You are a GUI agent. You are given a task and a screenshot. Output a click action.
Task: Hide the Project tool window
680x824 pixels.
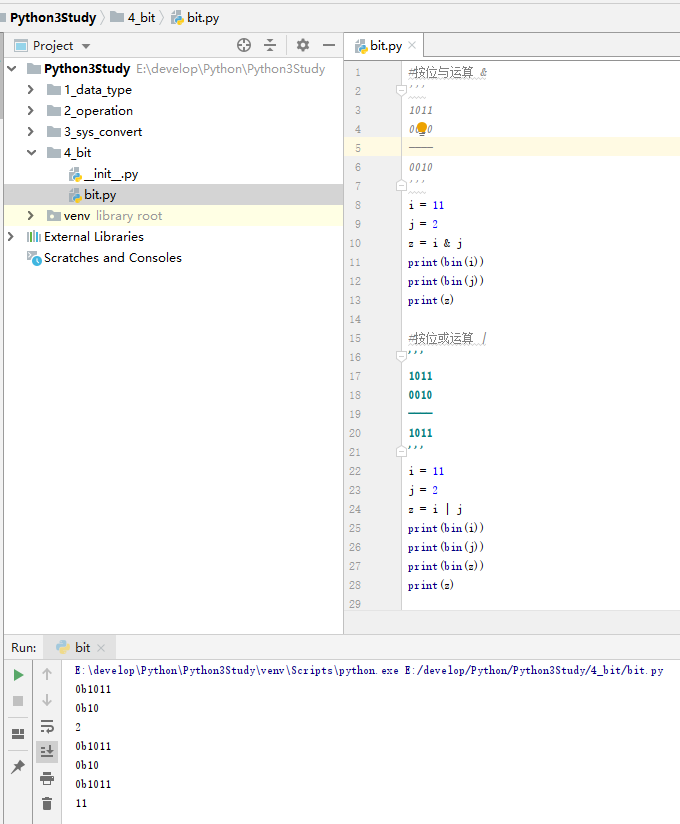[x=329, y=45]
